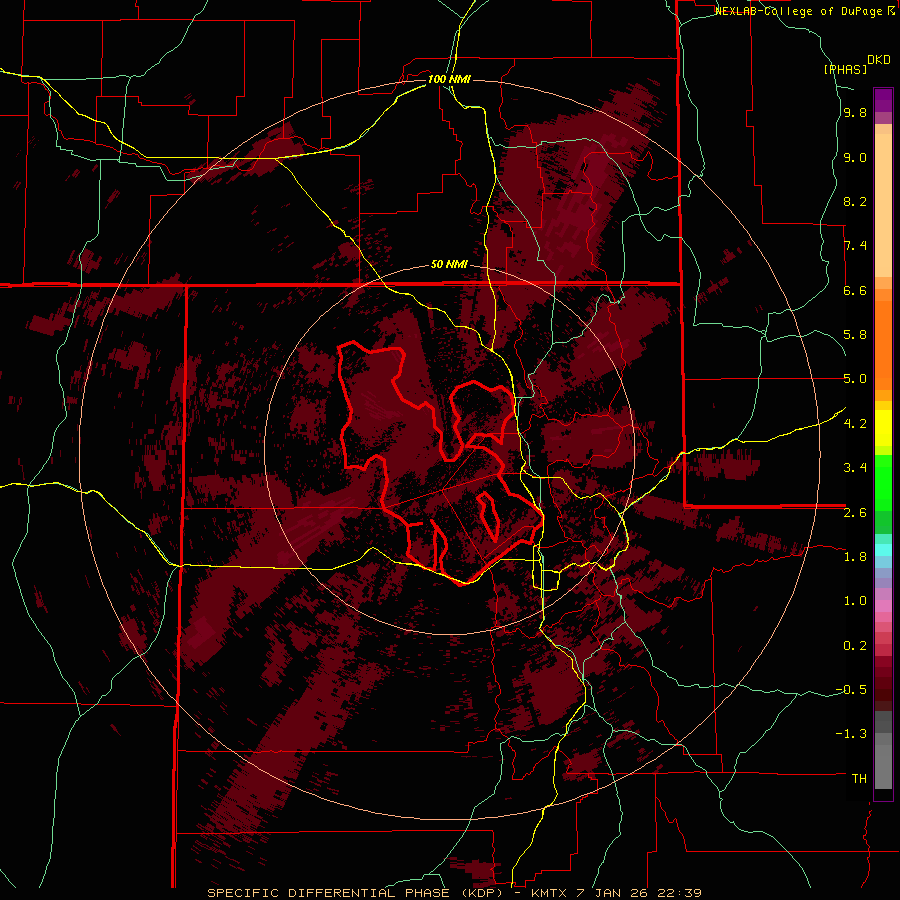Click the NEXLAB-College of DuPage label
Screen dimensions: 900x900
[x=801, y=11]
